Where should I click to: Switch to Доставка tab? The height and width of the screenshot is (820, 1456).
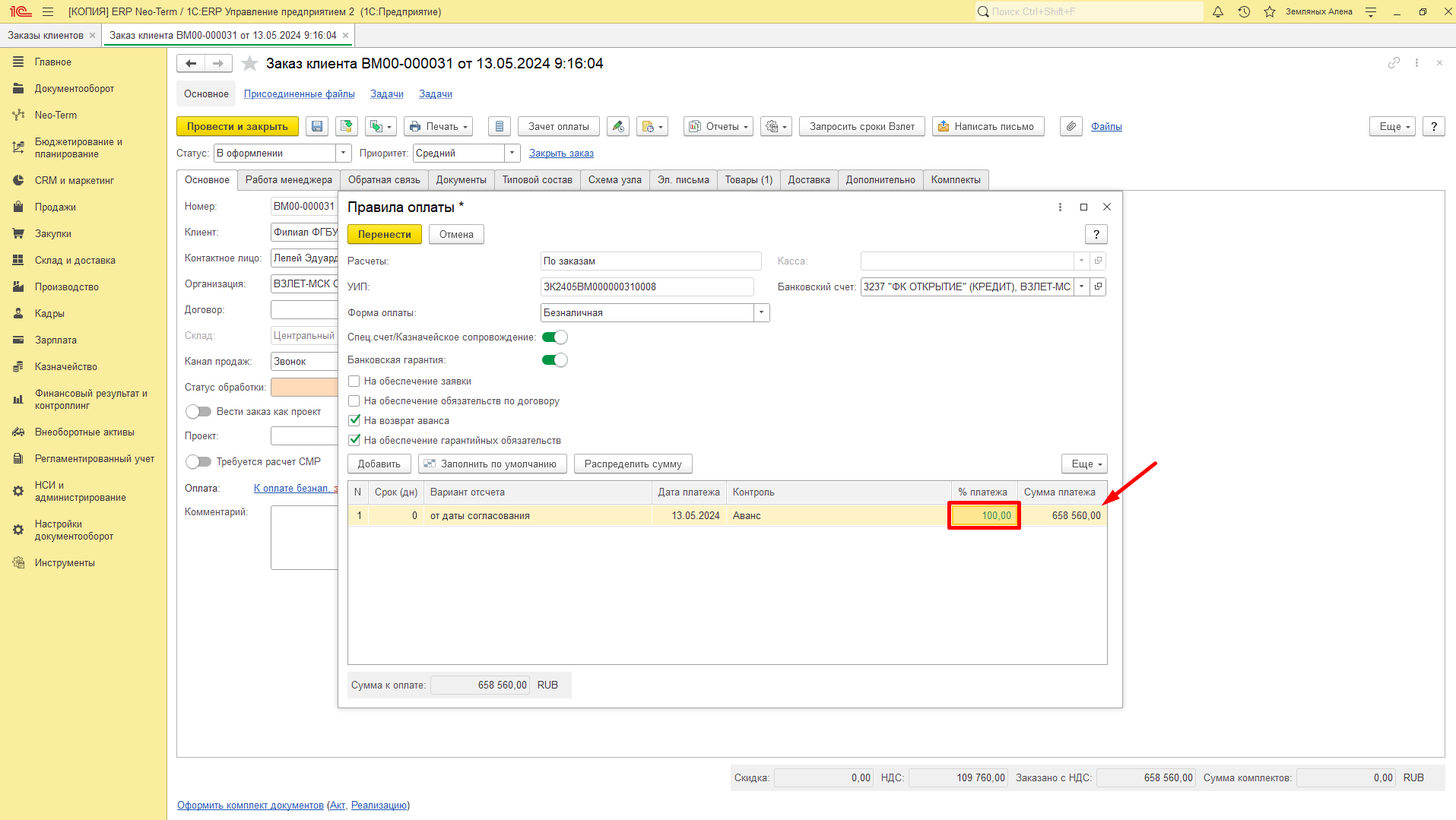(809, 180)
